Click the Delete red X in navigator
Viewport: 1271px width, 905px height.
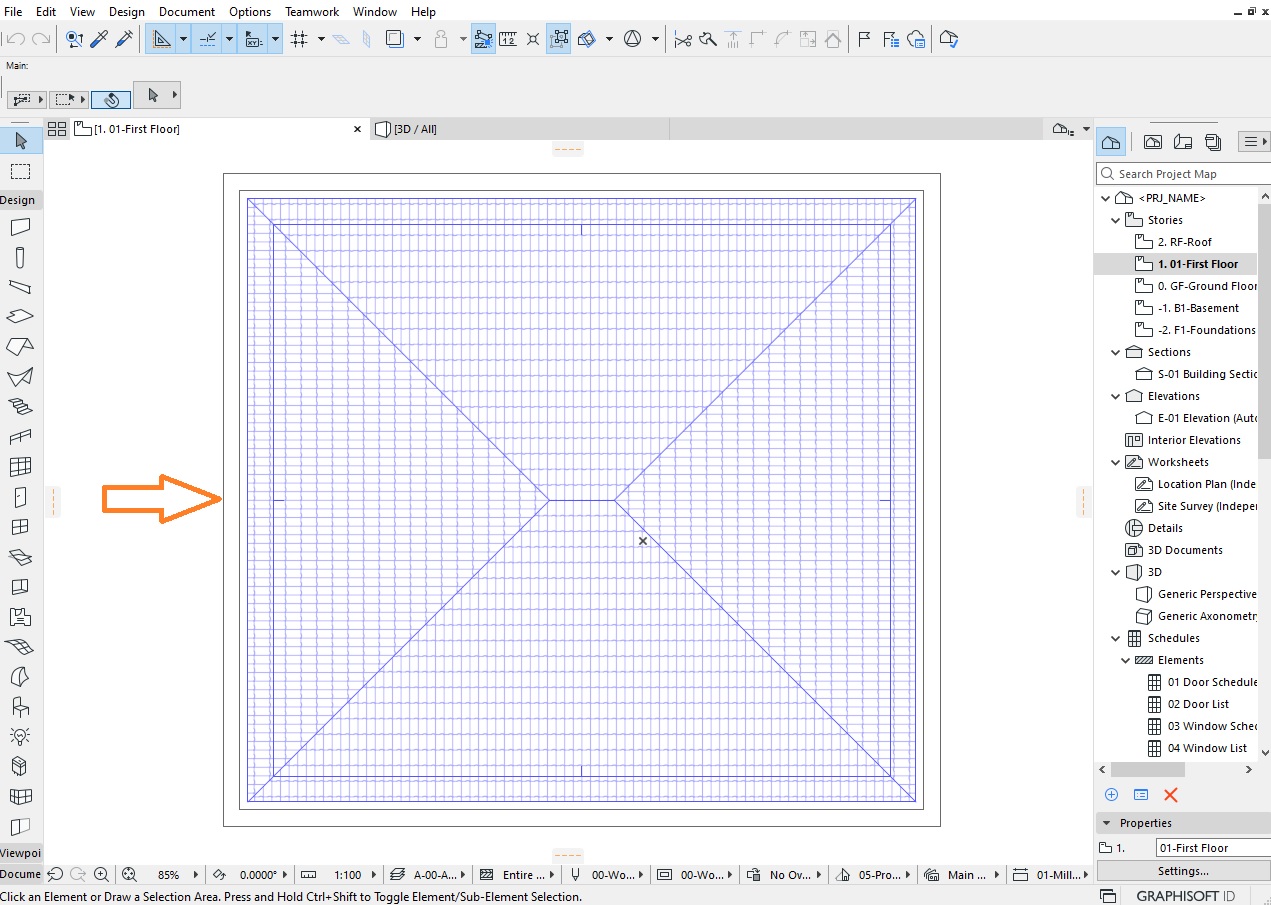[x=1171, y=795]
